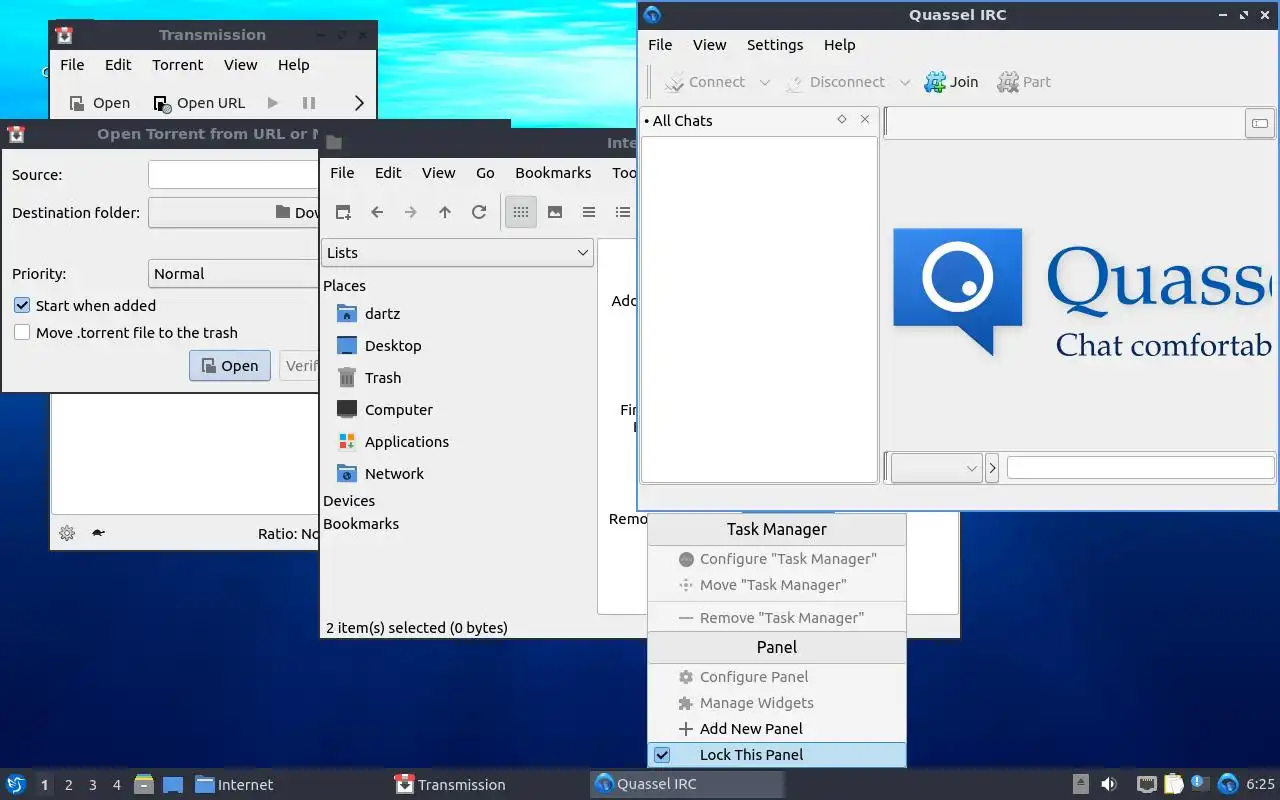Open the Torrent menu in Transmission
The width and height of the screenshot is (1280, 800).
[x=177, y=65]
